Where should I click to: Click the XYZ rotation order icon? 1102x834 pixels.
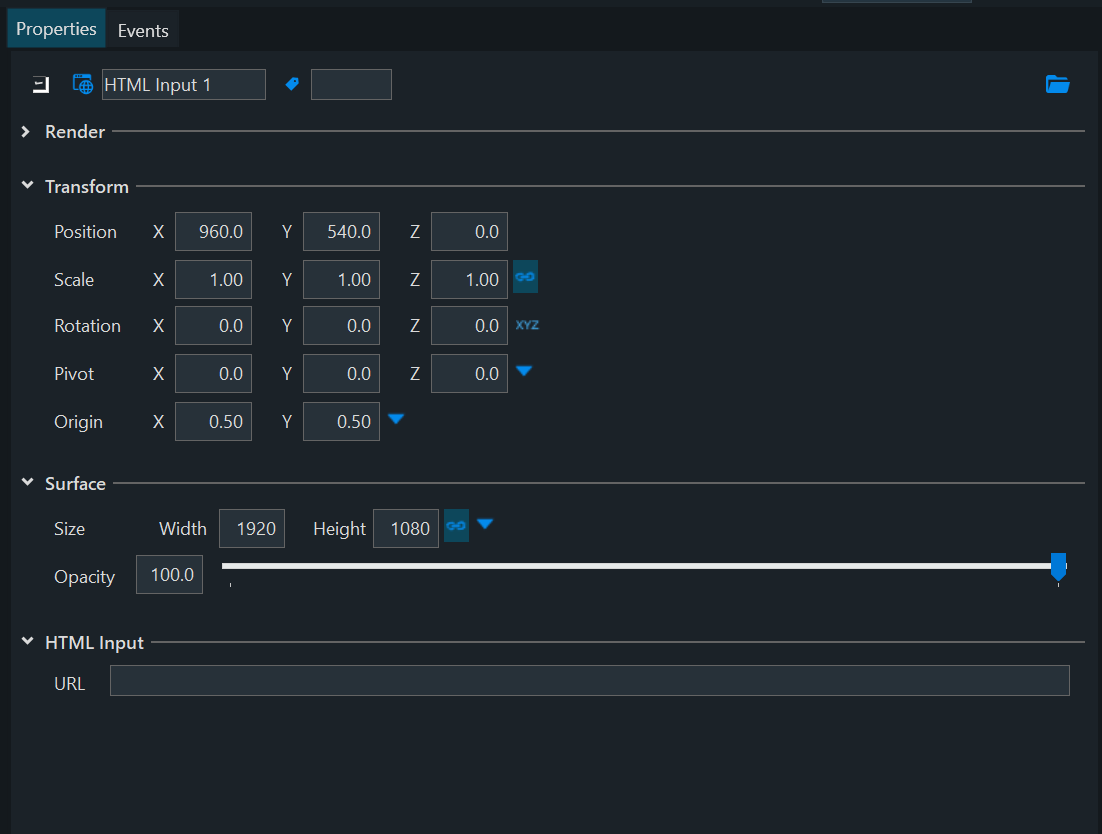(527, 325)
